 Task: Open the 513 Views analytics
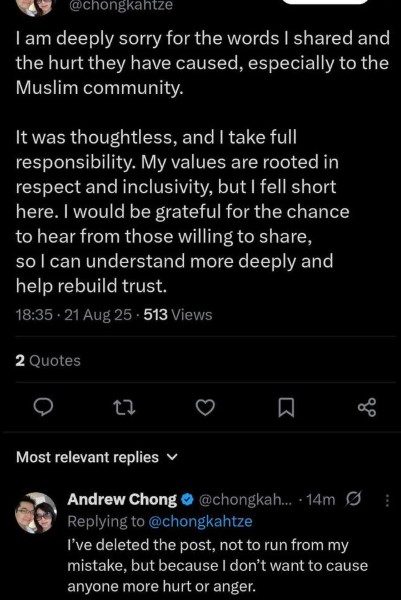pyautogui.click(x=178, y=315)
